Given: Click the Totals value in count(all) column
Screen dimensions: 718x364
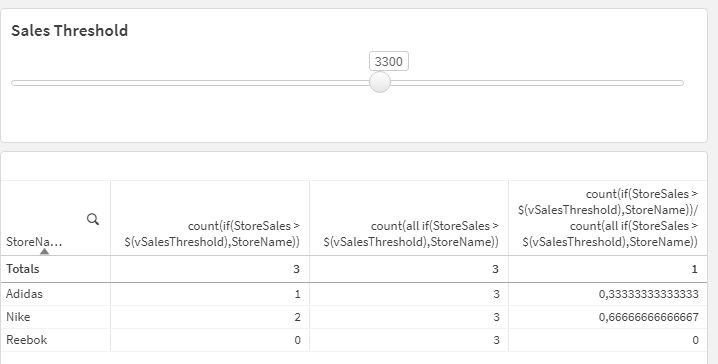Looking at the screenshot, I should coord(495,269).
